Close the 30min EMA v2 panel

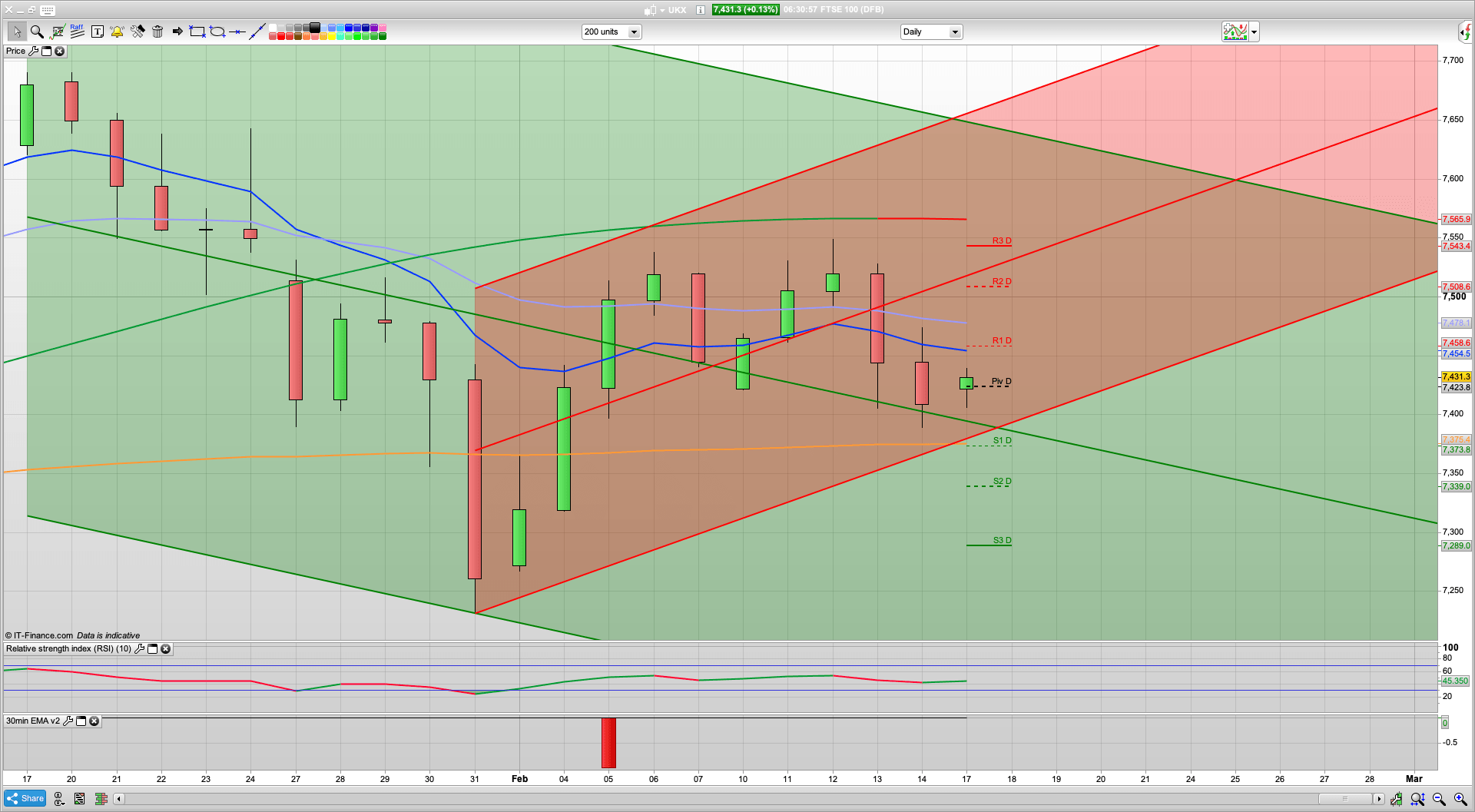coord(94,721)
